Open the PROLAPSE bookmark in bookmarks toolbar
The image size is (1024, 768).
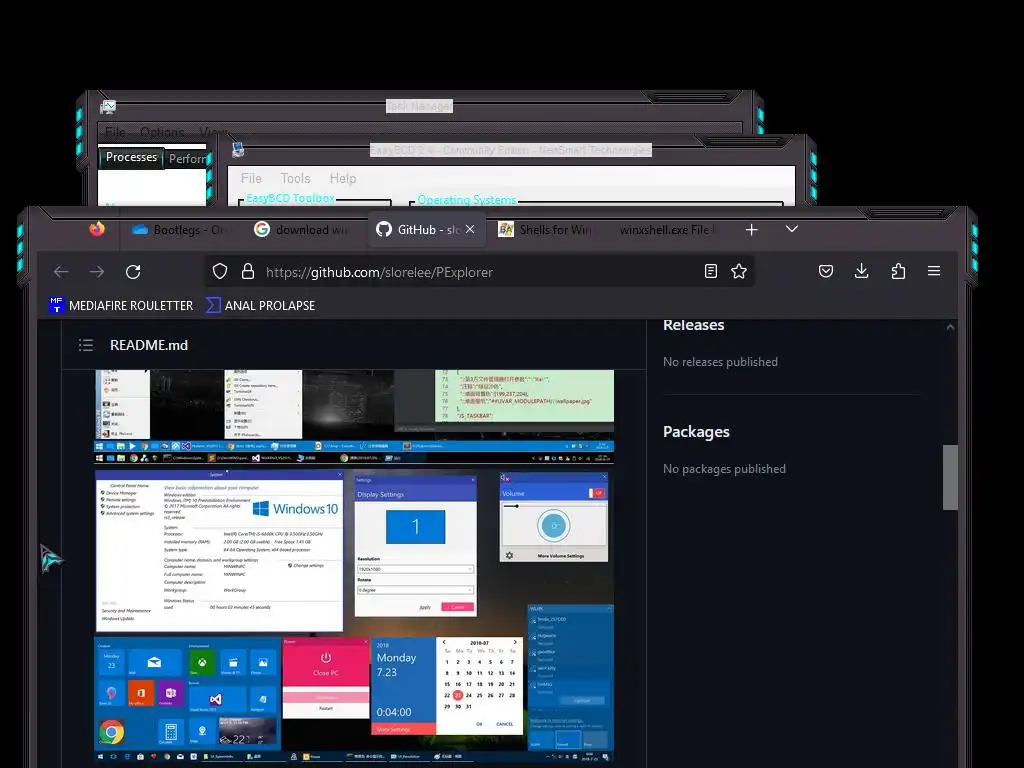(260, 306)
